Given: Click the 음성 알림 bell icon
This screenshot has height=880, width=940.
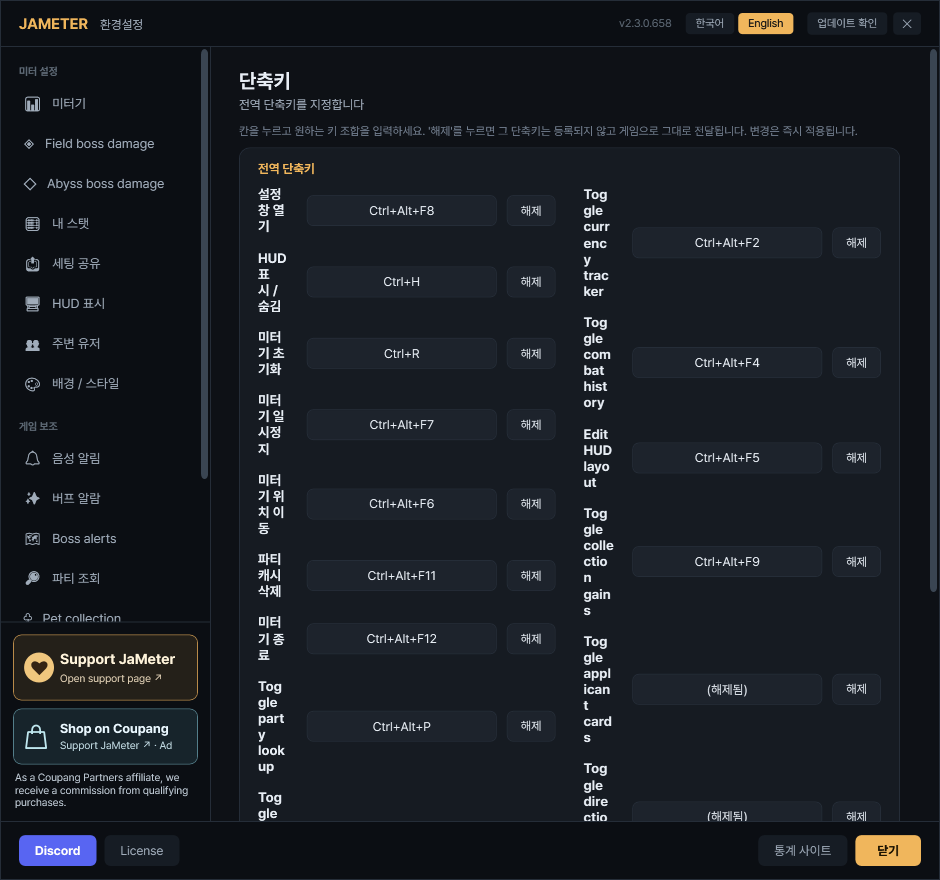Looking at the screenshot, I should 32,459.
